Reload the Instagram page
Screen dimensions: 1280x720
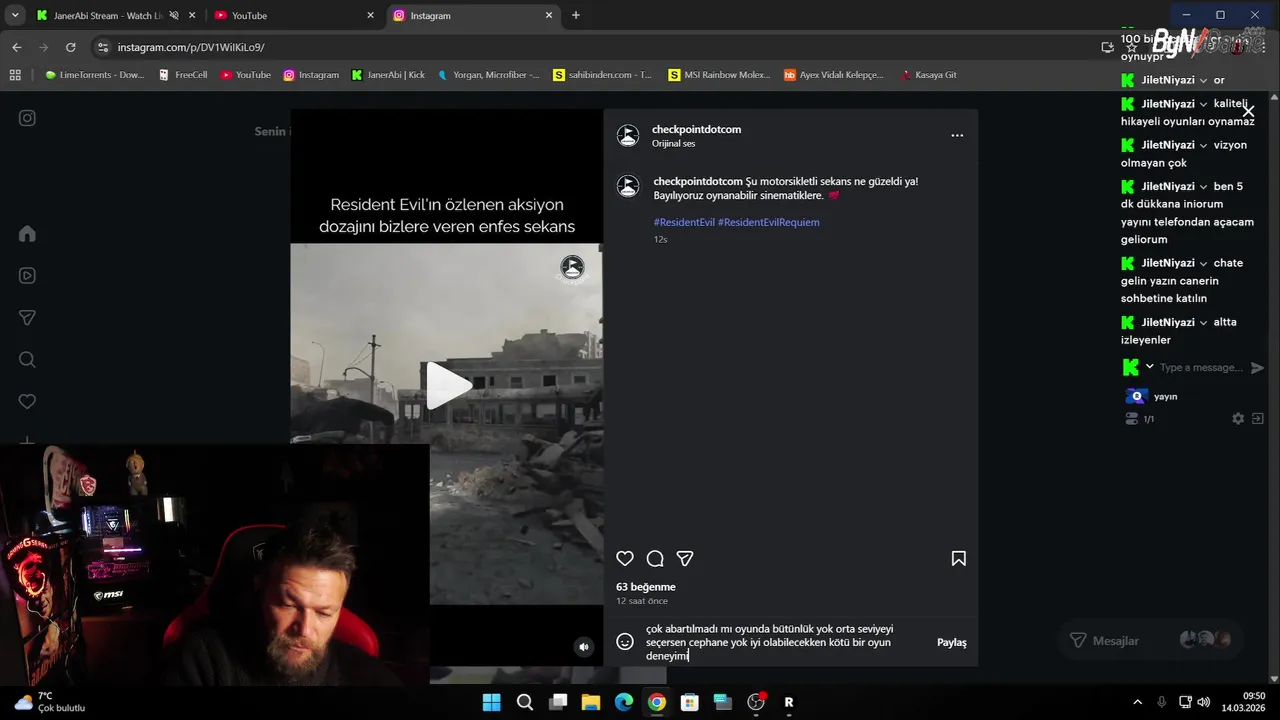click(x=70, y=47)
